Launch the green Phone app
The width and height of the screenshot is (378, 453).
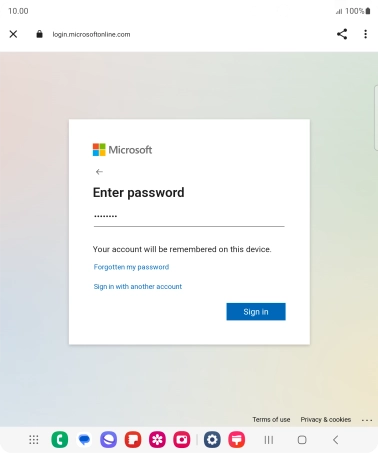click(x=60, y=440)
